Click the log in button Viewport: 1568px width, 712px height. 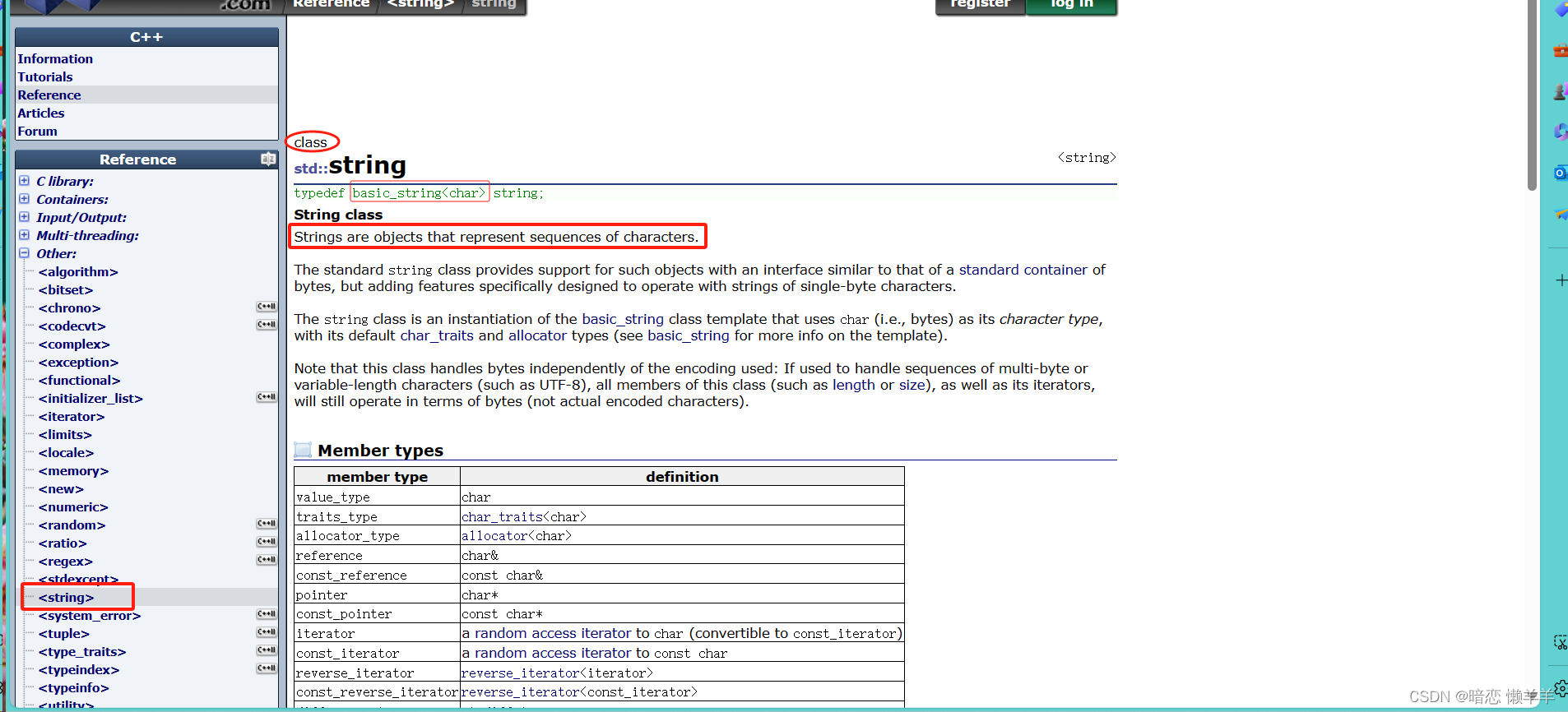[1072, 5]
